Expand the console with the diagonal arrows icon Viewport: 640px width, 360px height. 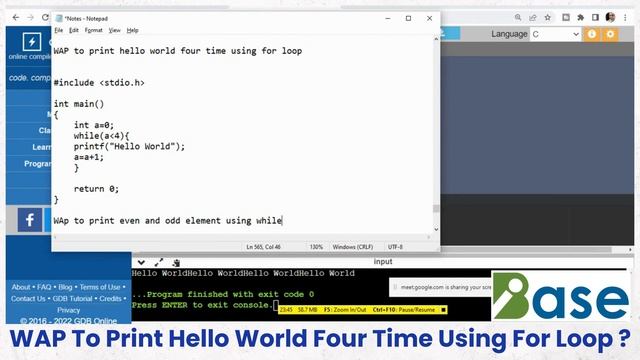click(x=159, y=262)
